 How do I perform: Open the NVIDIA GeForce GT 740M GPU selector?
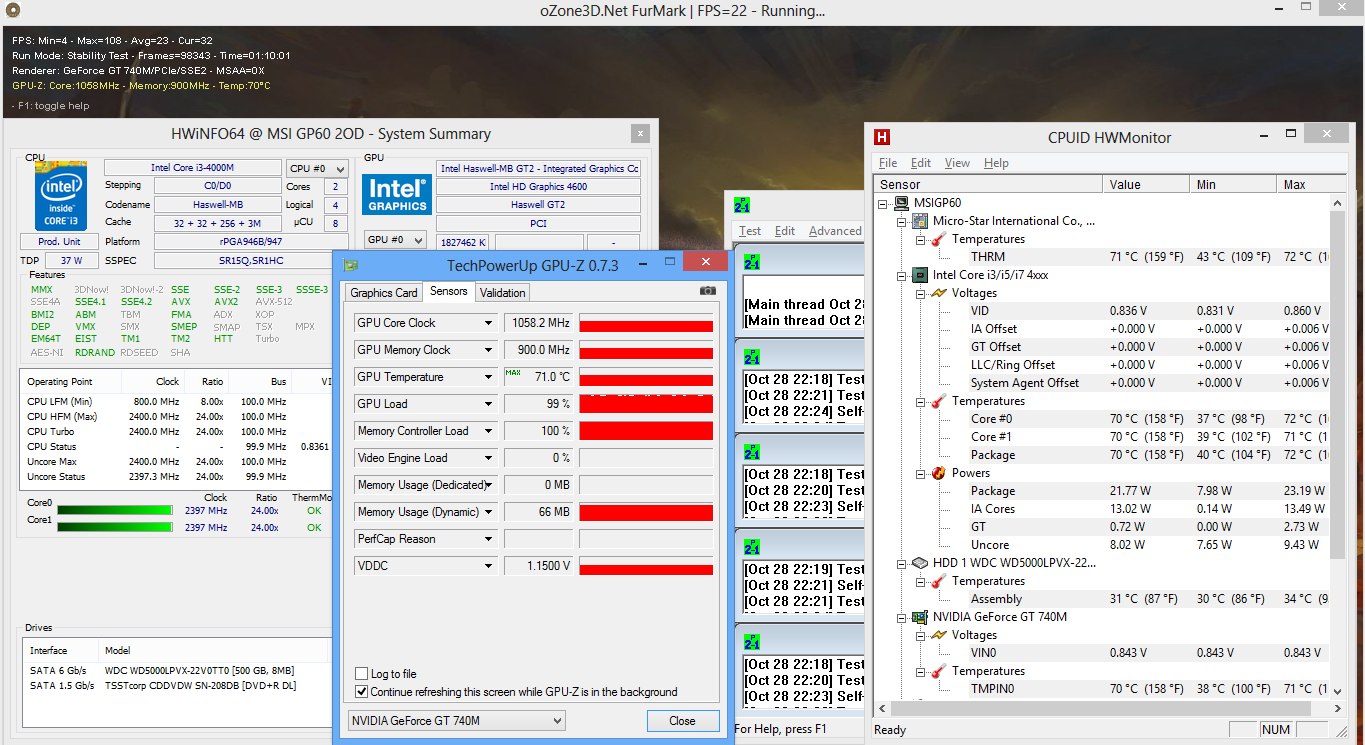pyautogui.click(x=457, y=720)
